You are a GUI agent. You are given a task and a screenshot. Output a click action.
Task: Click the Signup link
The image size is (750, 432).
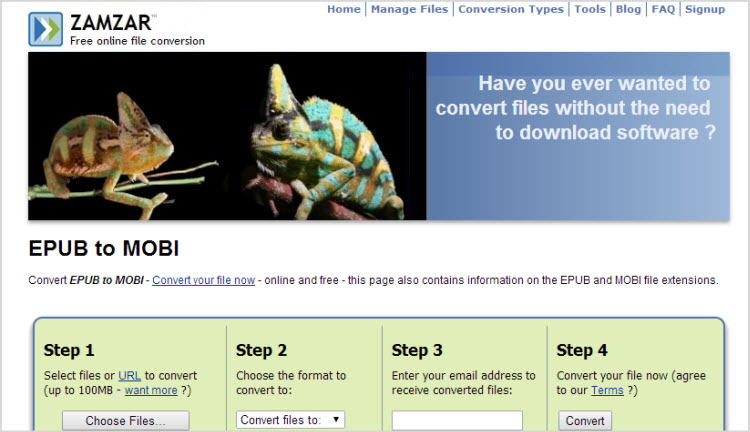click(x=705, y=9)
